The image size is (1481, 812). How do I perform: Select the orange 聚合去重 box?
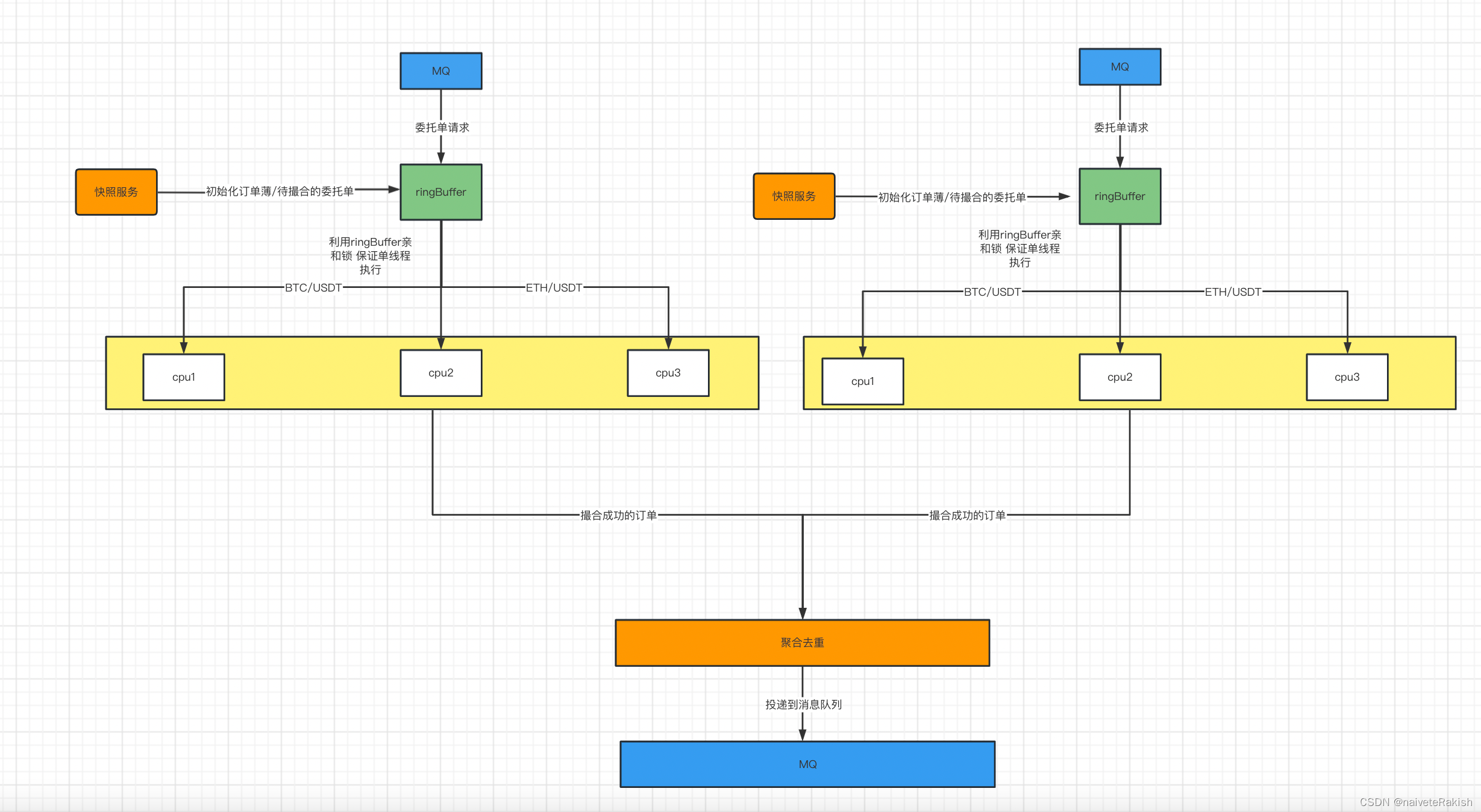(803, 643)
